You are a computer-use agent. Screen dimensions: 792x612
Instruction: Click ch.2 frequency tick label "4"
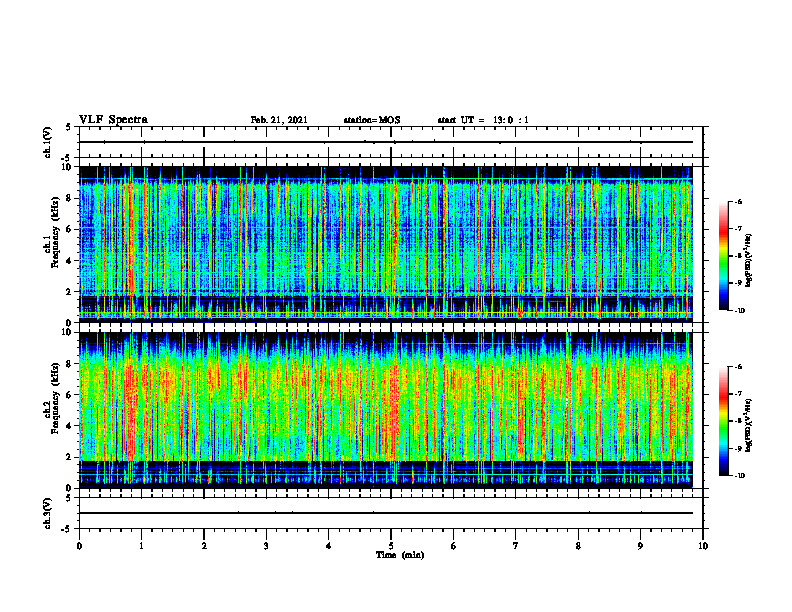(x=69, y=427)
